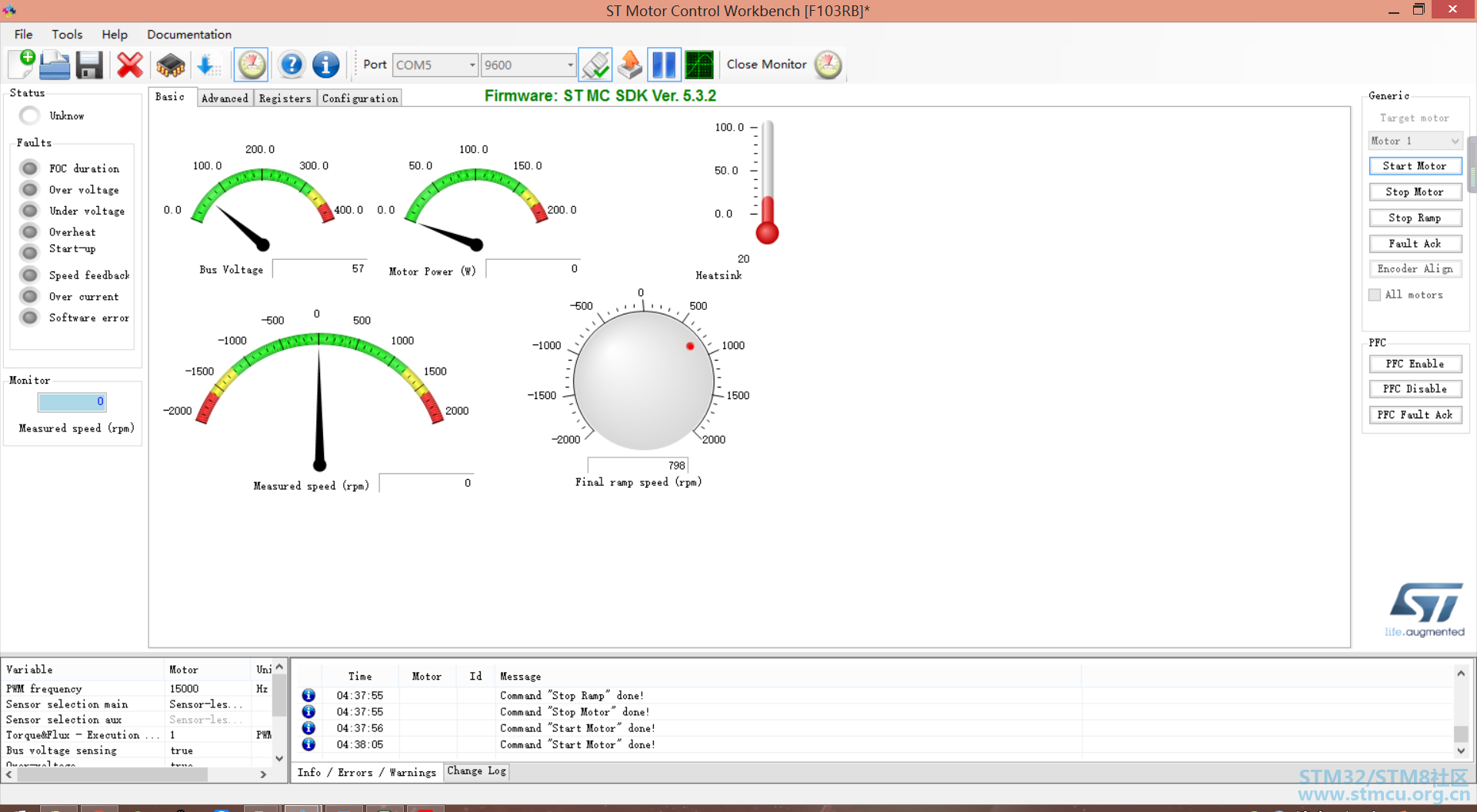This screenshot has width=1477, height=812.
Task: Open the Tools menu
Action: point(67,35)
